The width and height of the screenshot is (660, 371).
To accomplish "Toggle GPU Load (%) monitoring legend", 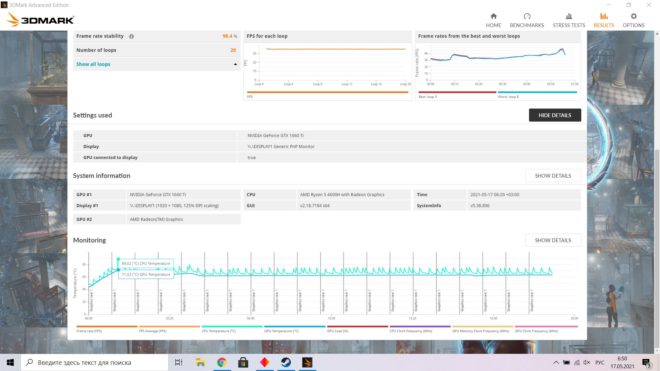I will [x=357, y=328].
